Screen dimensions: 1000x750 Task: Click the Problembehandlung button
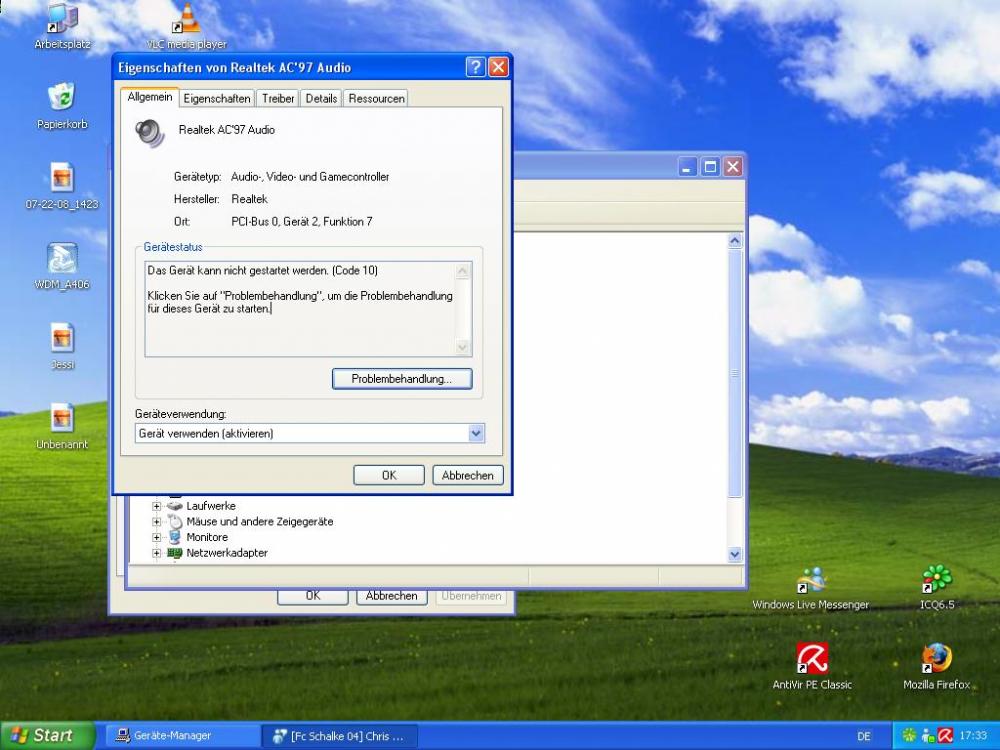click(x=401, y=379)
